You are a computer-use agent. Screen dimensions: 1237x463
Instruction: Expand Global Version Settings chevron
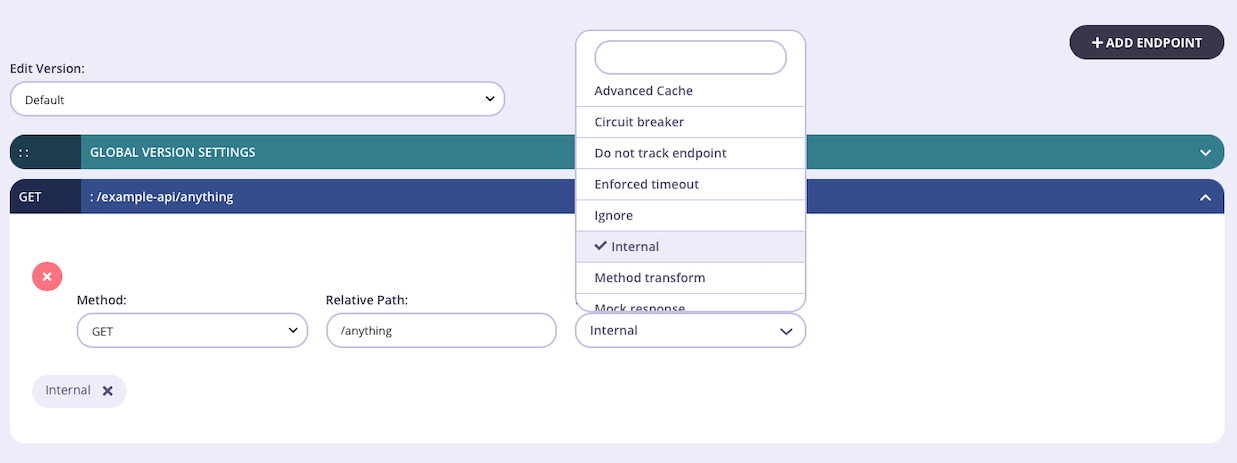coord(1205,152)
